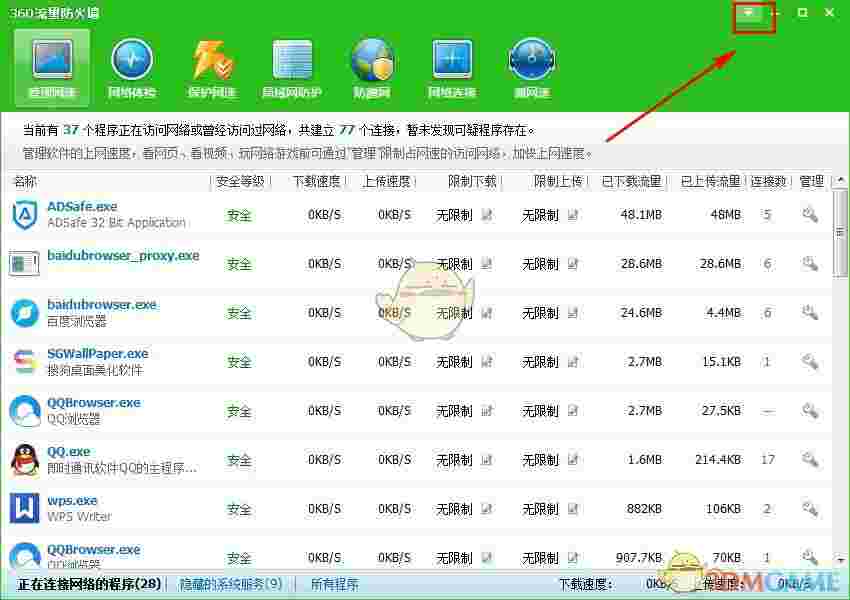Viewport: 850px width, 600px height.
Task: Click 15.1KB uploaded value for SGWallPaper.exe
Action: point(721,362)
